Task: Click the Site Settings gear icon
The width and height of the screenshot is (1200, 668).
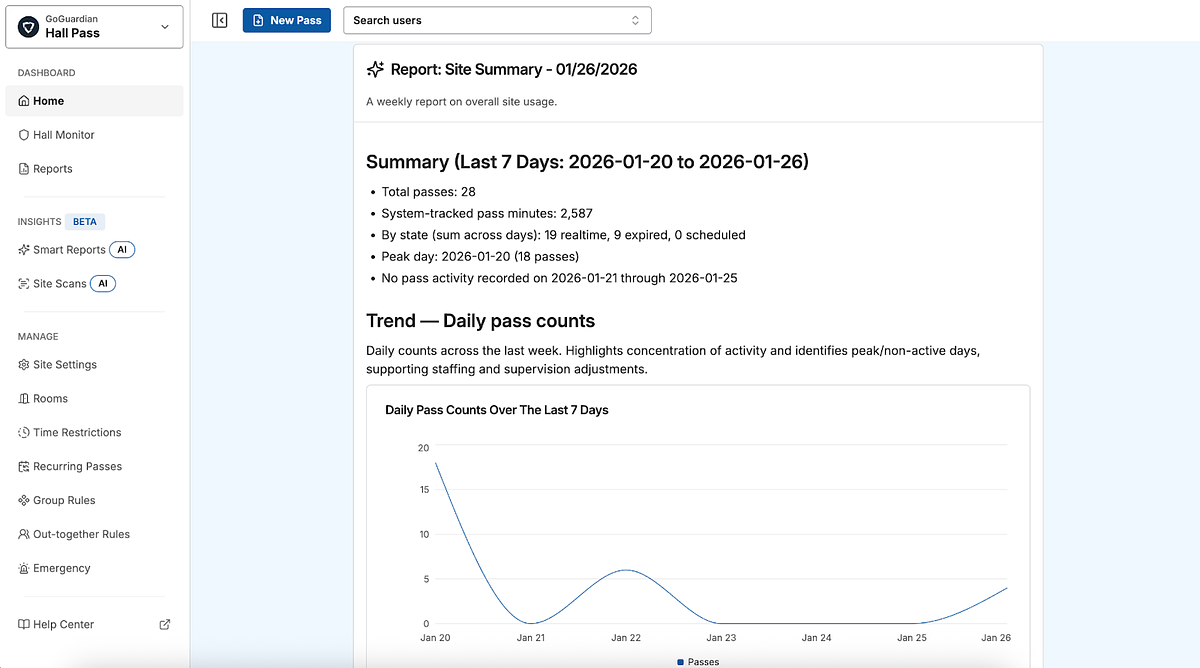Action: tap(24, 365)
